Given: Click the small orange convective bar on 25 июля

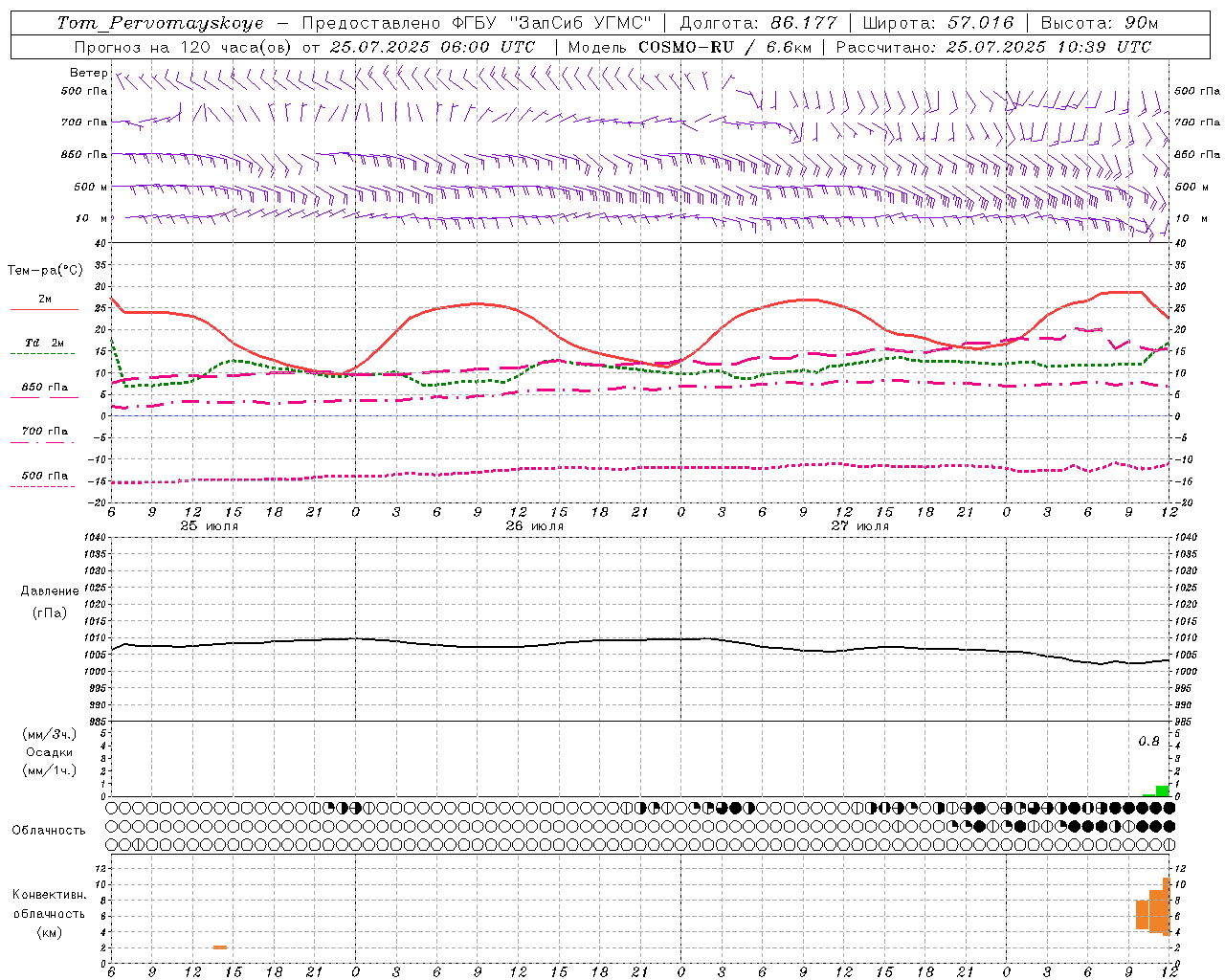Looking at the screenshot, I should click(x=220, y=947).
